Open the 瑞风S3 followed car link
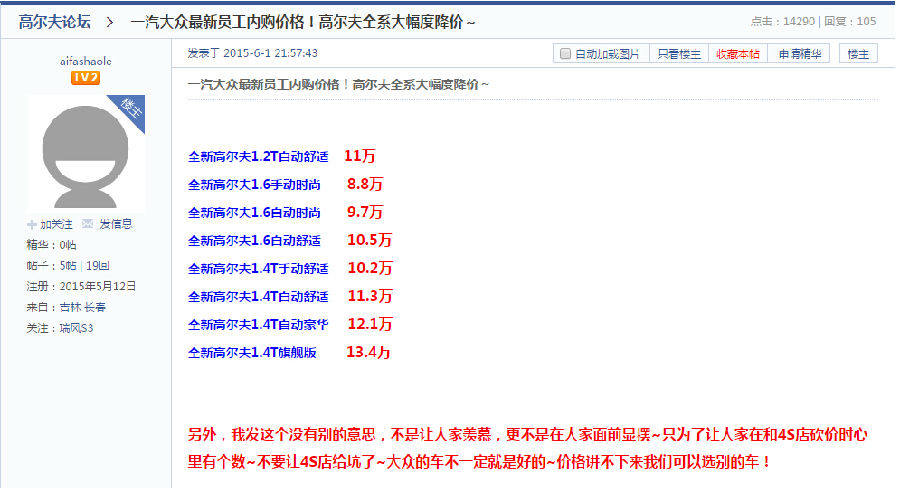The height and width of the screenshot is (488, 900). pos(76,328)
